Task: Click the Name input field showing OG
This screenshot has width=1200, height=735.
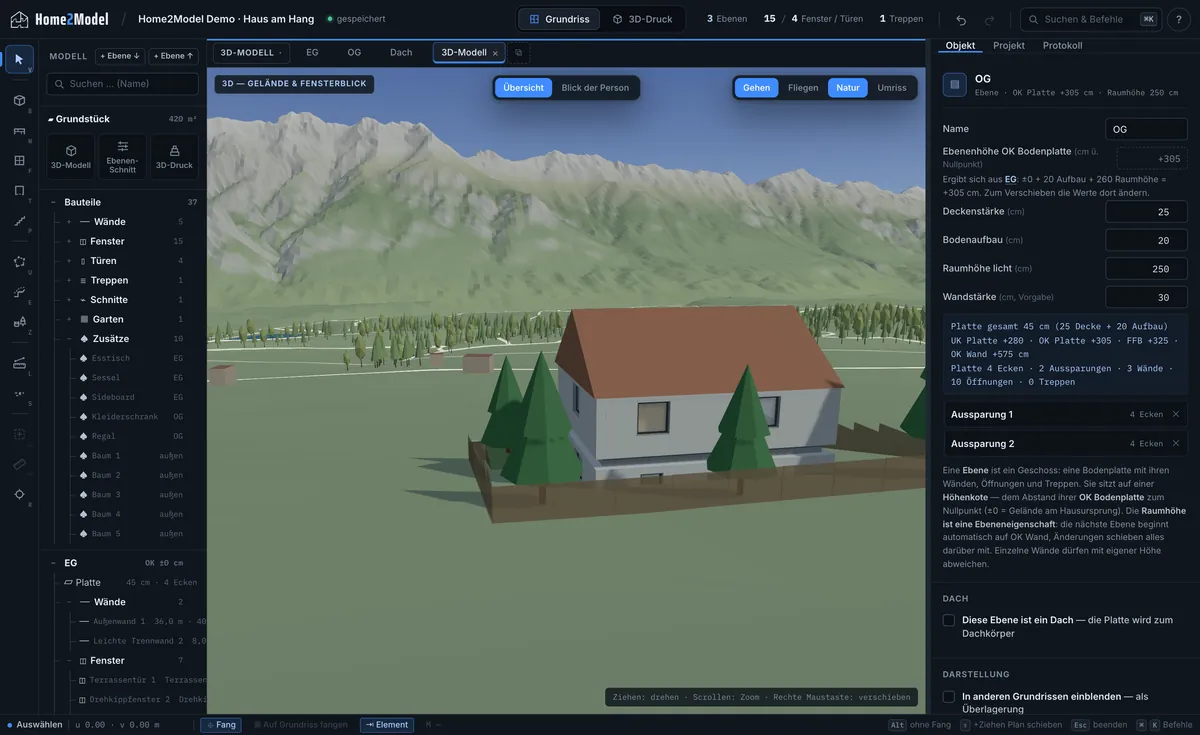Action: tap(1146, 129)
